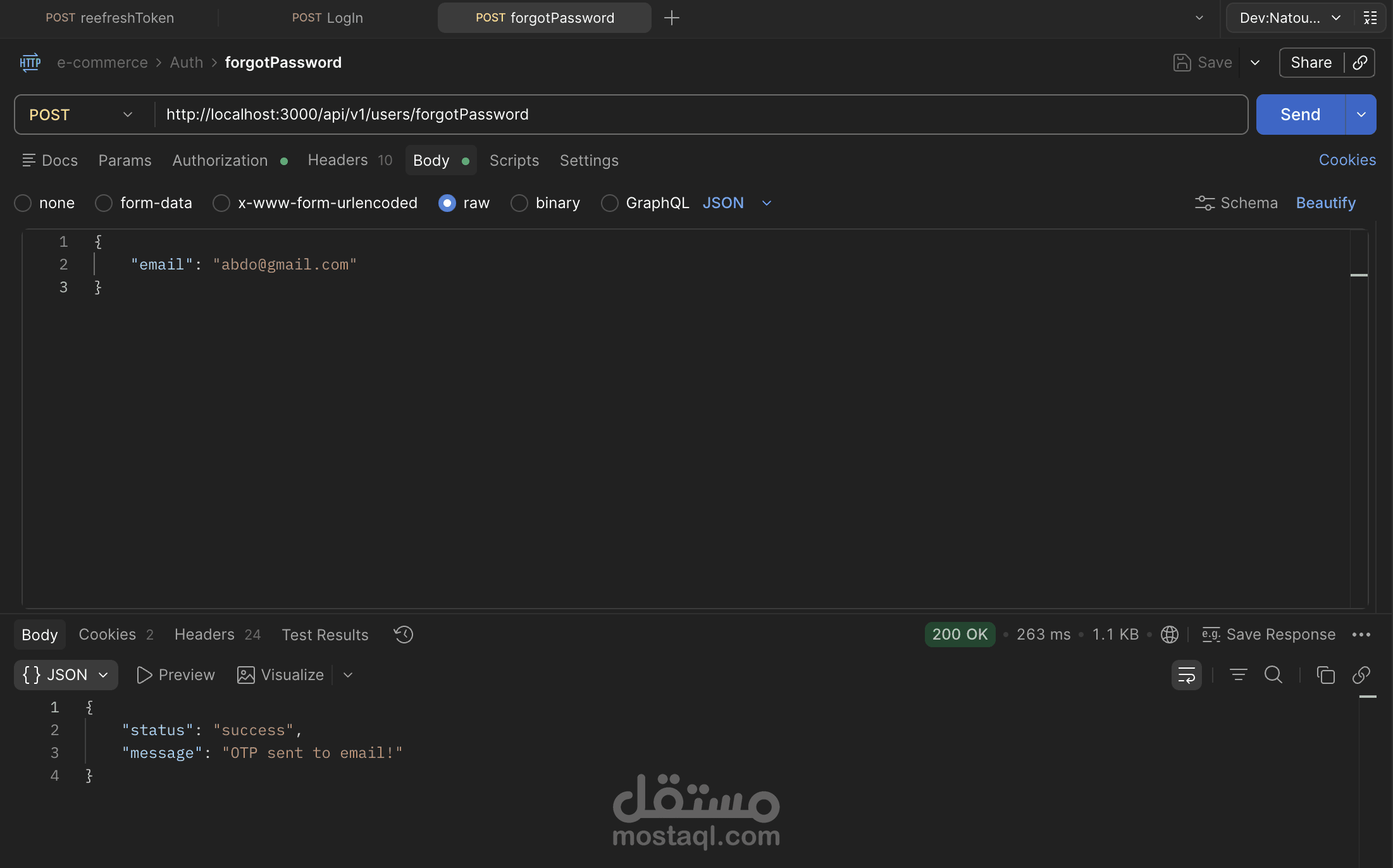Open the new tab plus icon

(672, 18)
